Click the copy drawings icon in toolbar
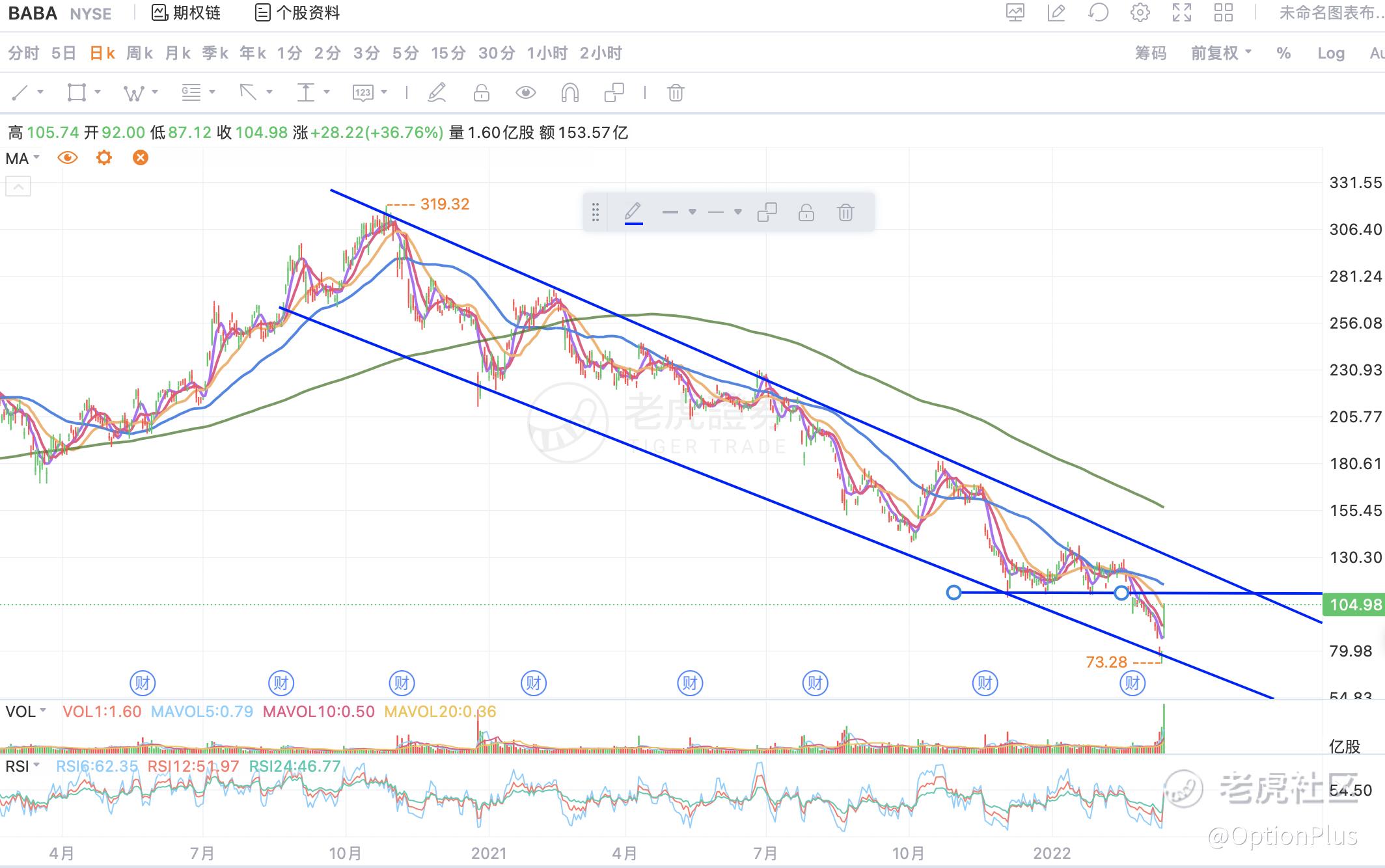Viewport: 1385px width, 868px height. [614, 93]
